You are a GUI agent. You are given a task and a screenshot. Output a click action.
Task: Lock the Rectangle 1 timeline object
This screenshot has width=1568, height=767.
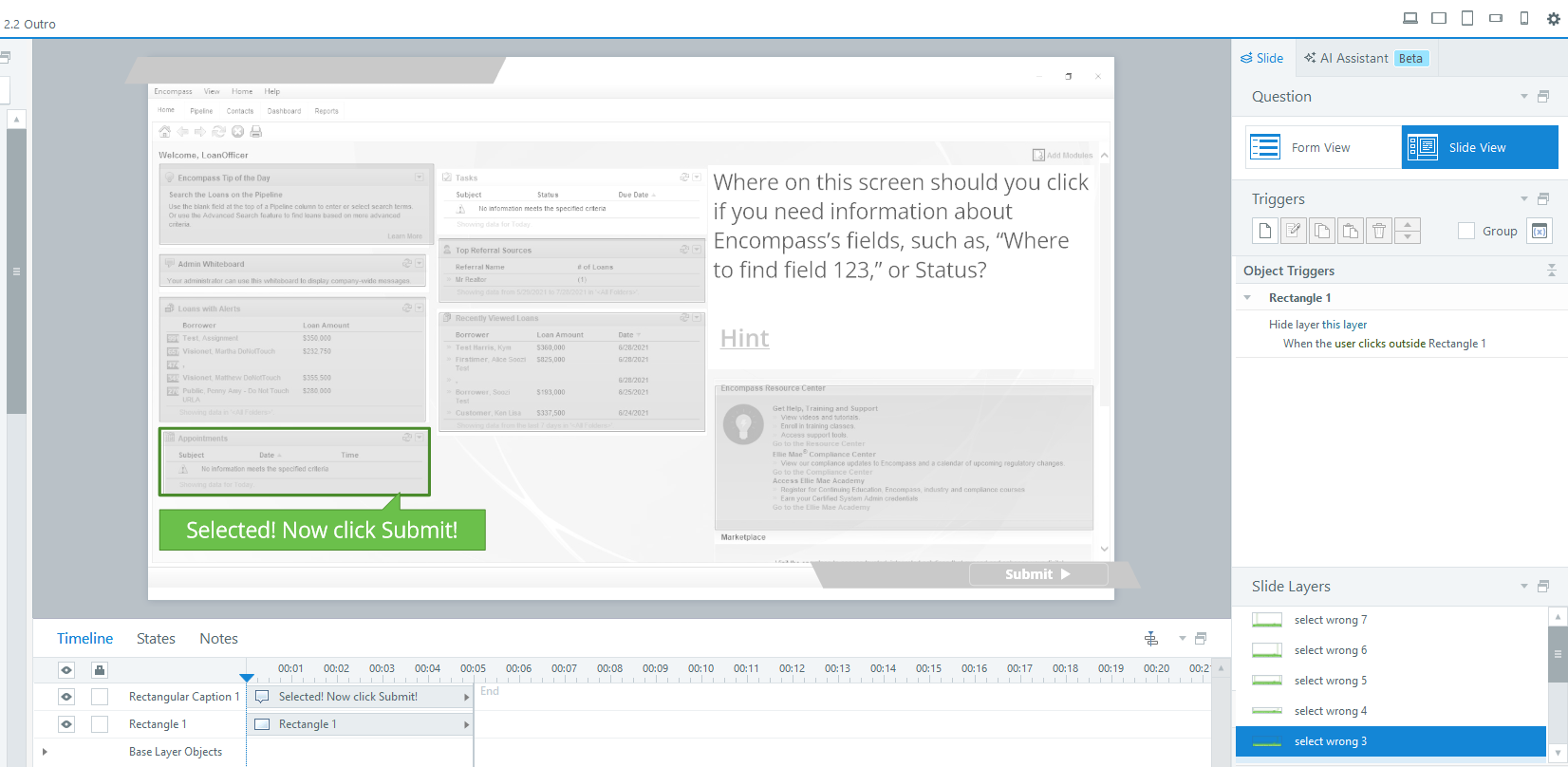(x=100, y=724)
